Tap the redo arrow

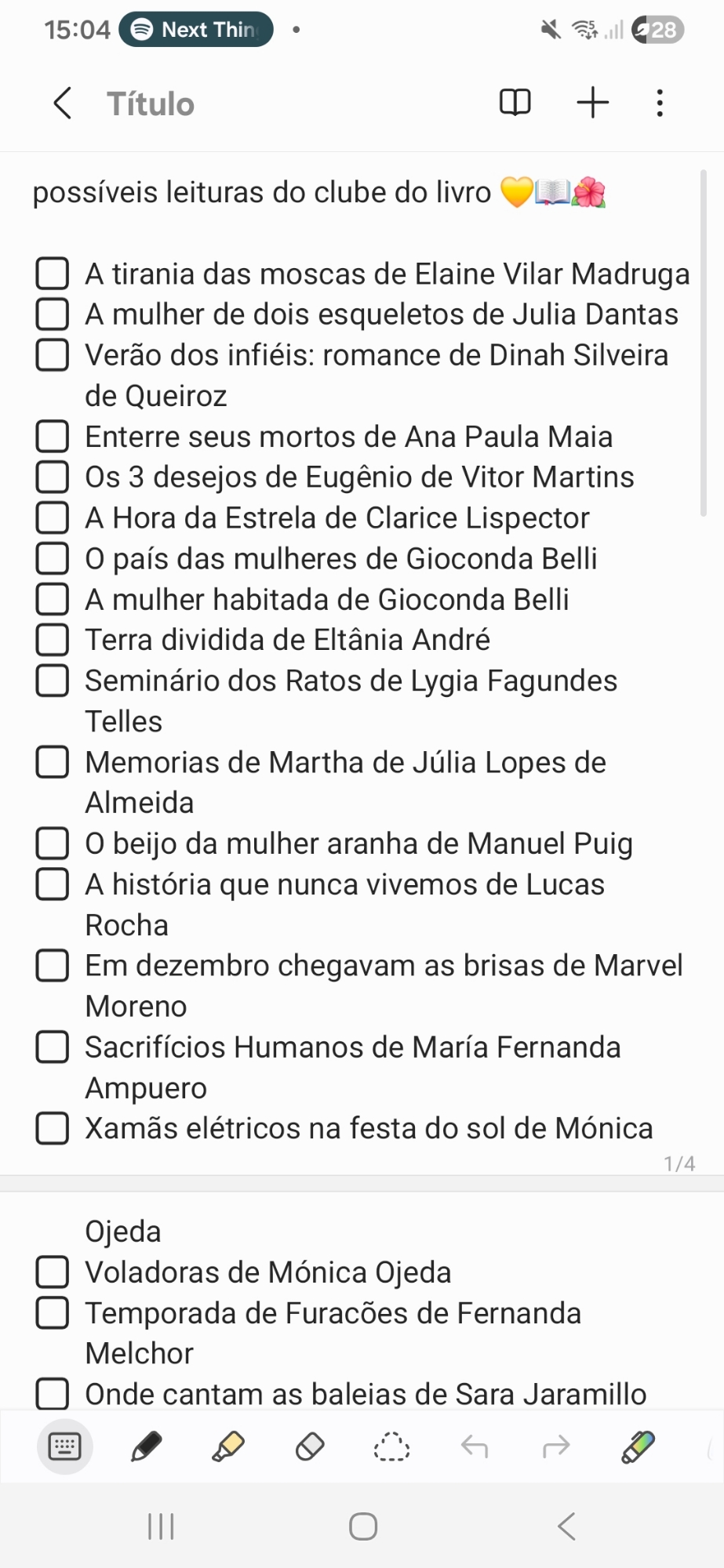[x=555, y=1446]
